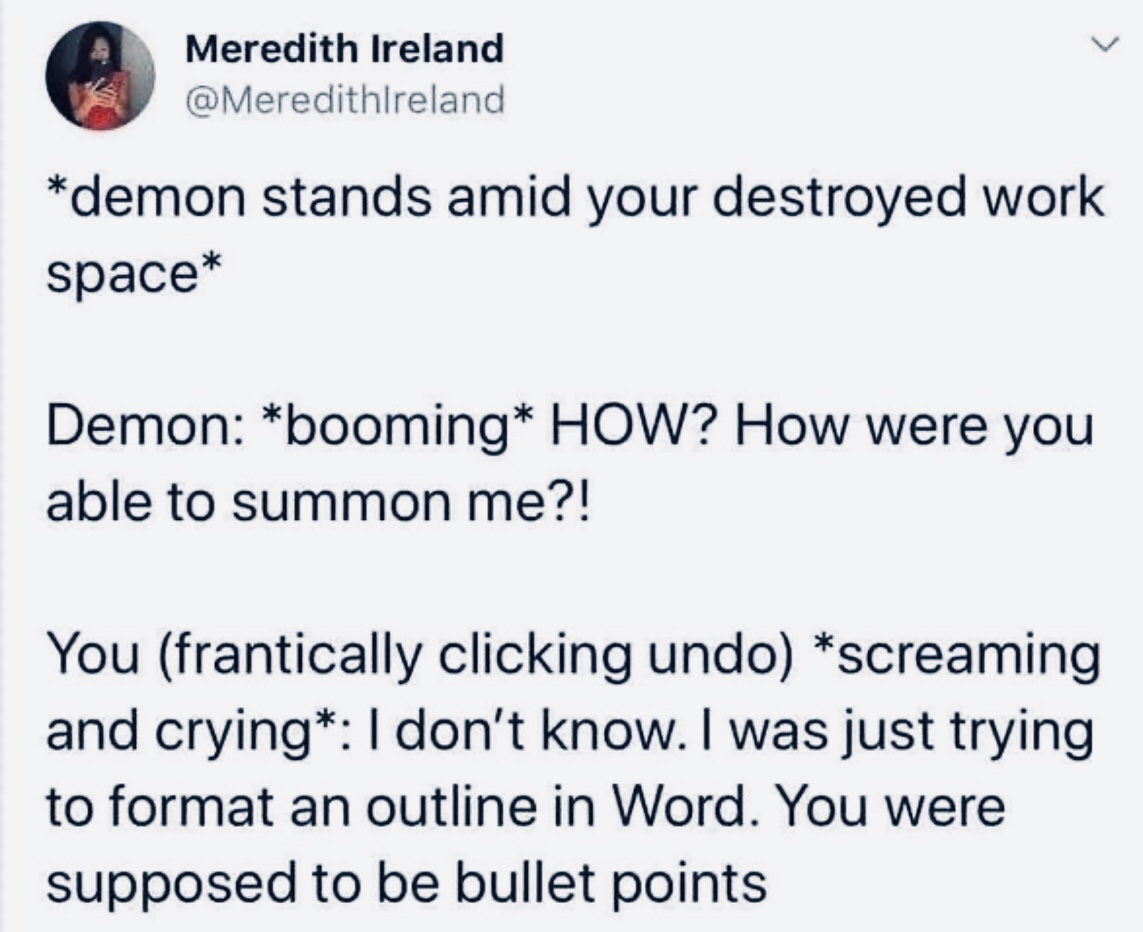Click the phrase 'summon me?!'

coord(414,504)
